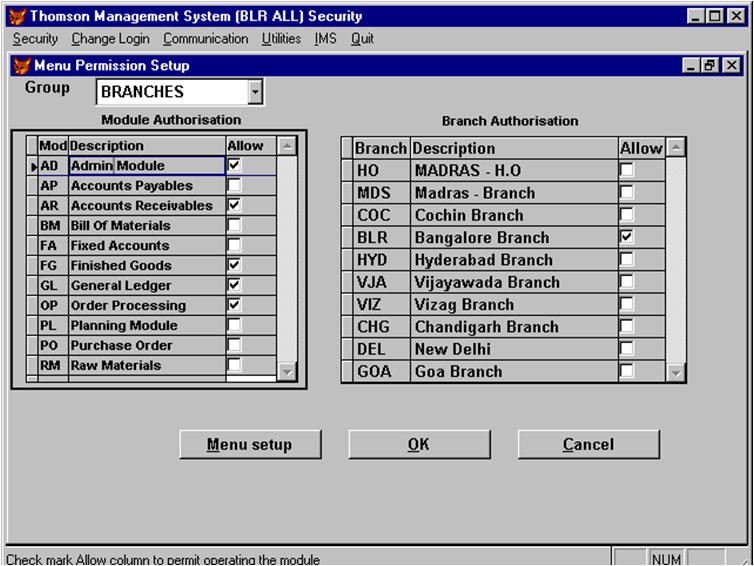This screenshot has height=566, width=754.
Task: Click scroll down arrow in Module Authorisation list
Action: coord(287,371)
